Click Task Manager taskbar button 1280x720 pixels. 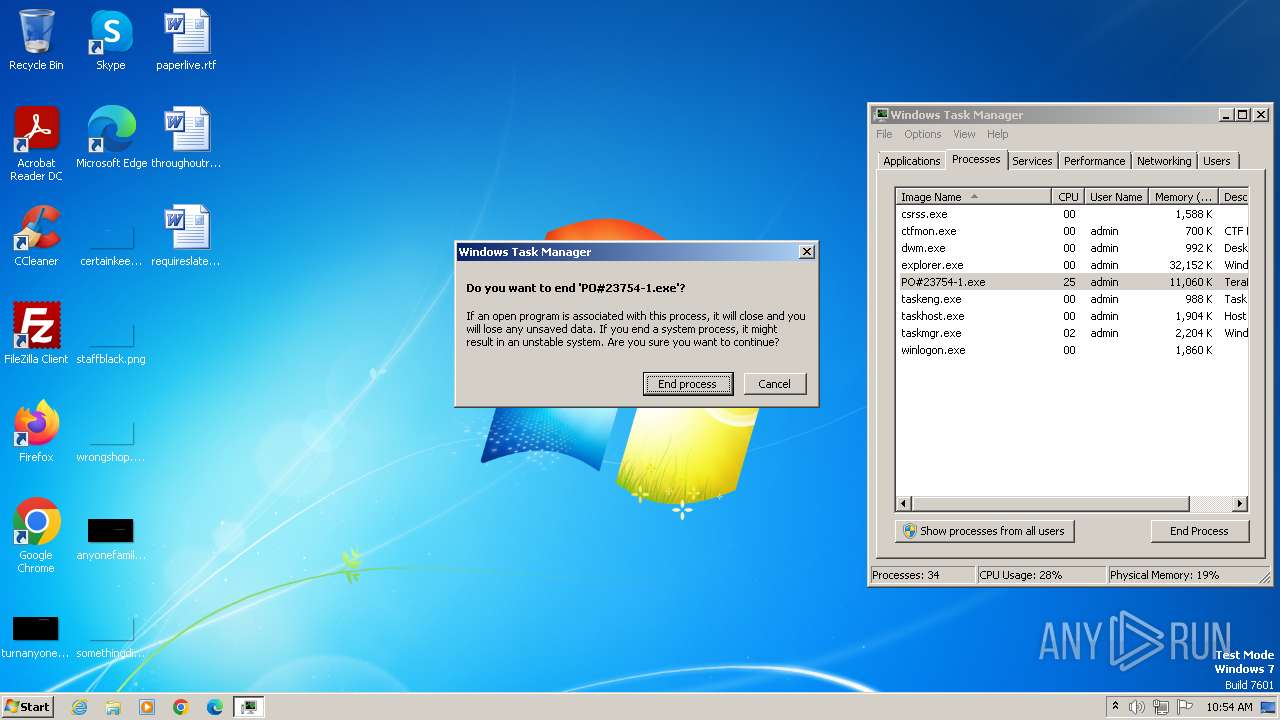248,707
